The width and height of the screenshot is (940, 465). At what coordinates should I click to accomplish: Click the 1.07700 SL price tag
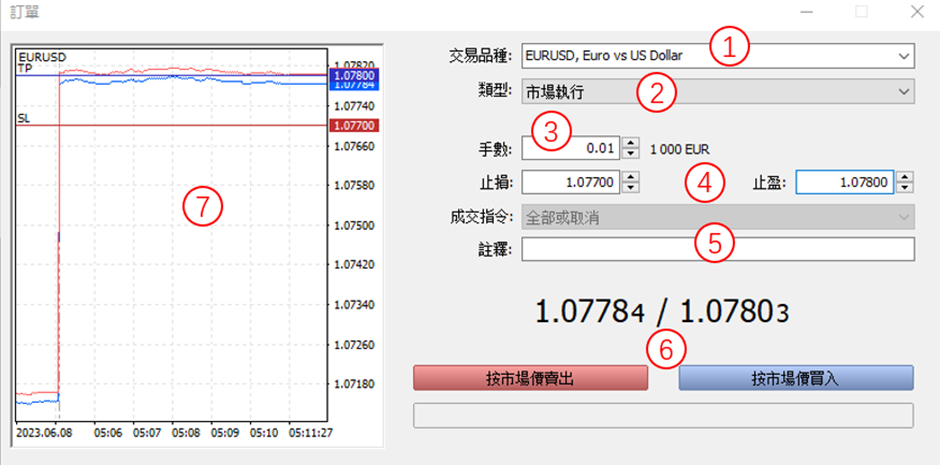tap(354, 126)
